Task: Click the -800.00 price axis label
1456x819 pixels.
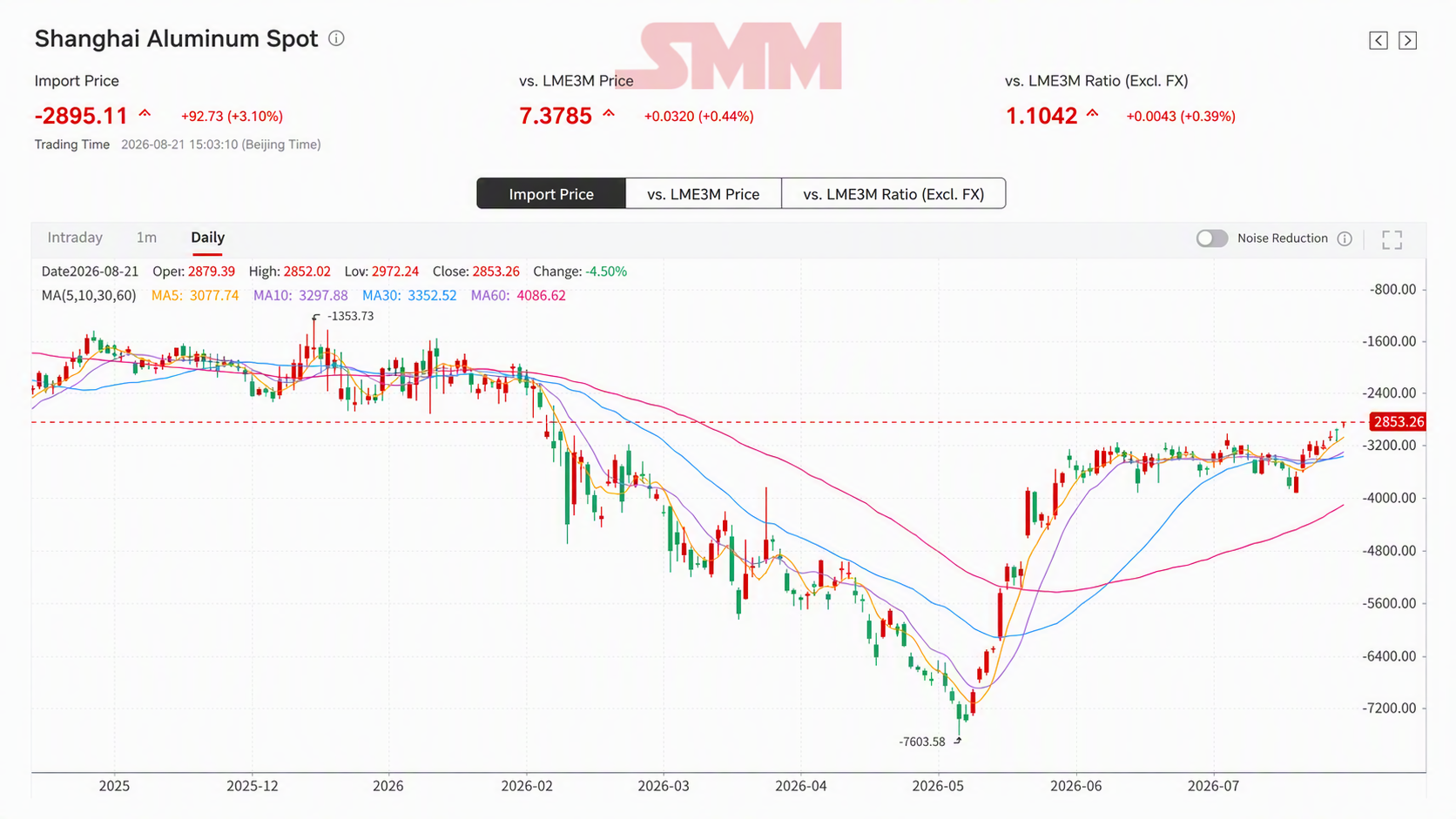Action: pos(1392,290)
